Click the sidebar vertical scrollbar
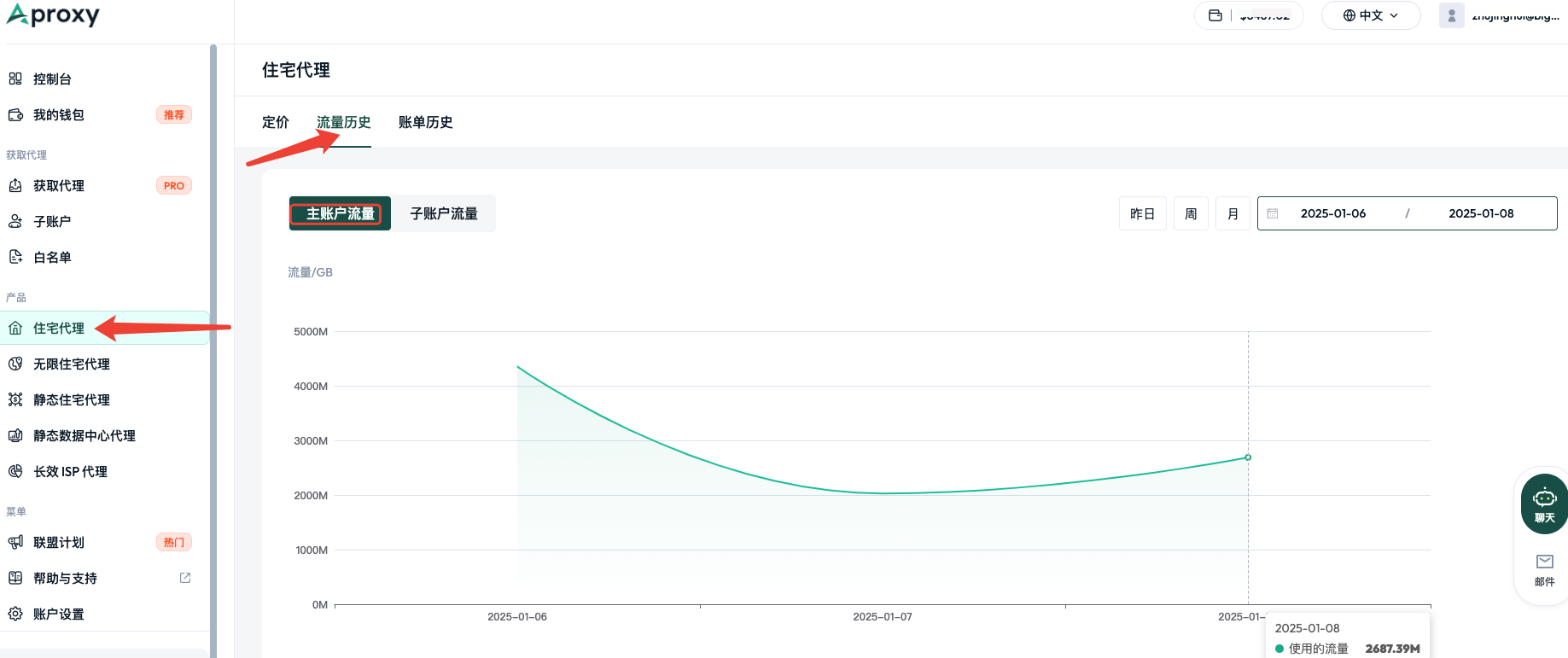 point(213,350)
